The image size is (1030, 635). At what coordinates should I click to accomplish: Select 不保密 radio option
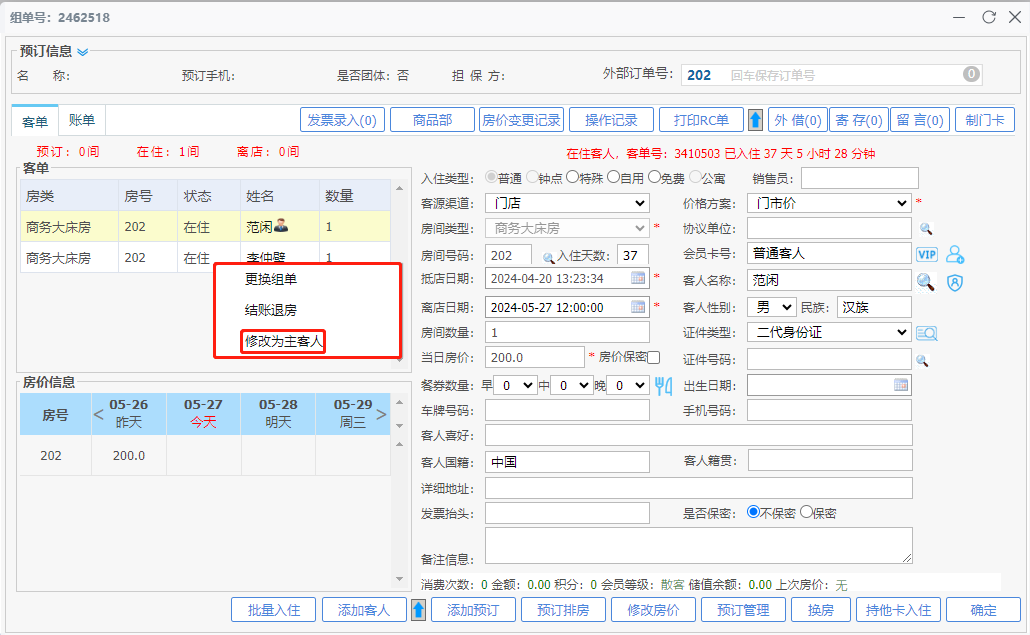click(x=753, y=512)
